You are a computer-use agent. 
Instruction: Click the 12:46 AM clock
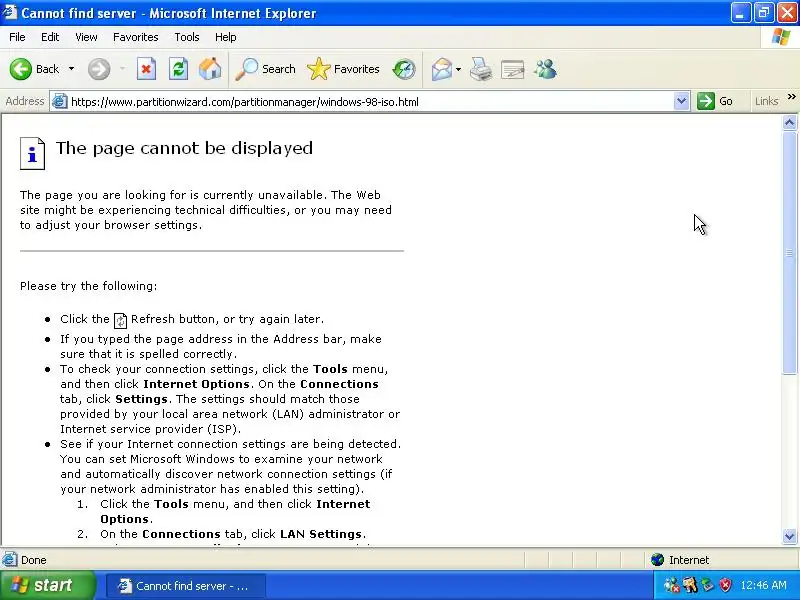763,585
